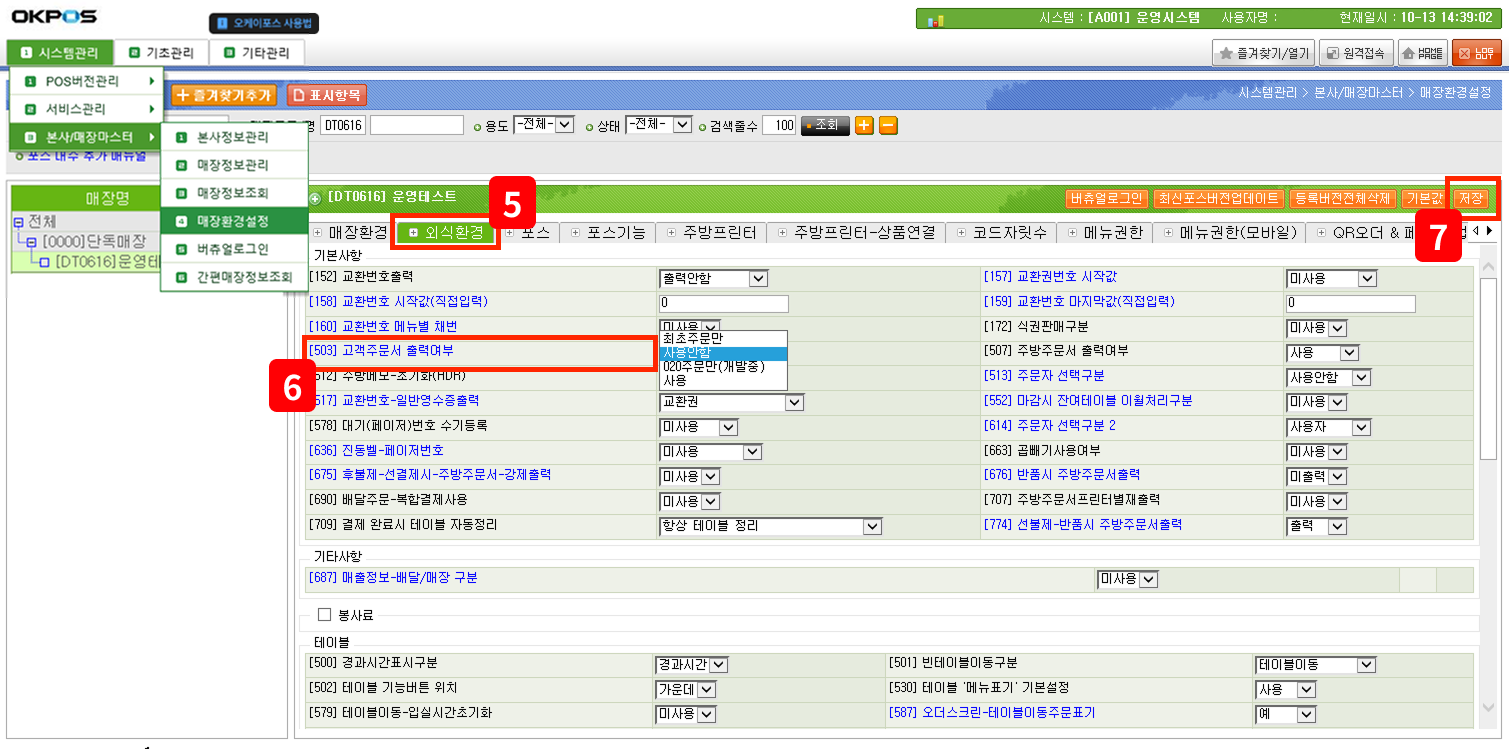Choose 매장환경설정 from the submenu
Screen dimensions: 1509x749
(233, 220)
